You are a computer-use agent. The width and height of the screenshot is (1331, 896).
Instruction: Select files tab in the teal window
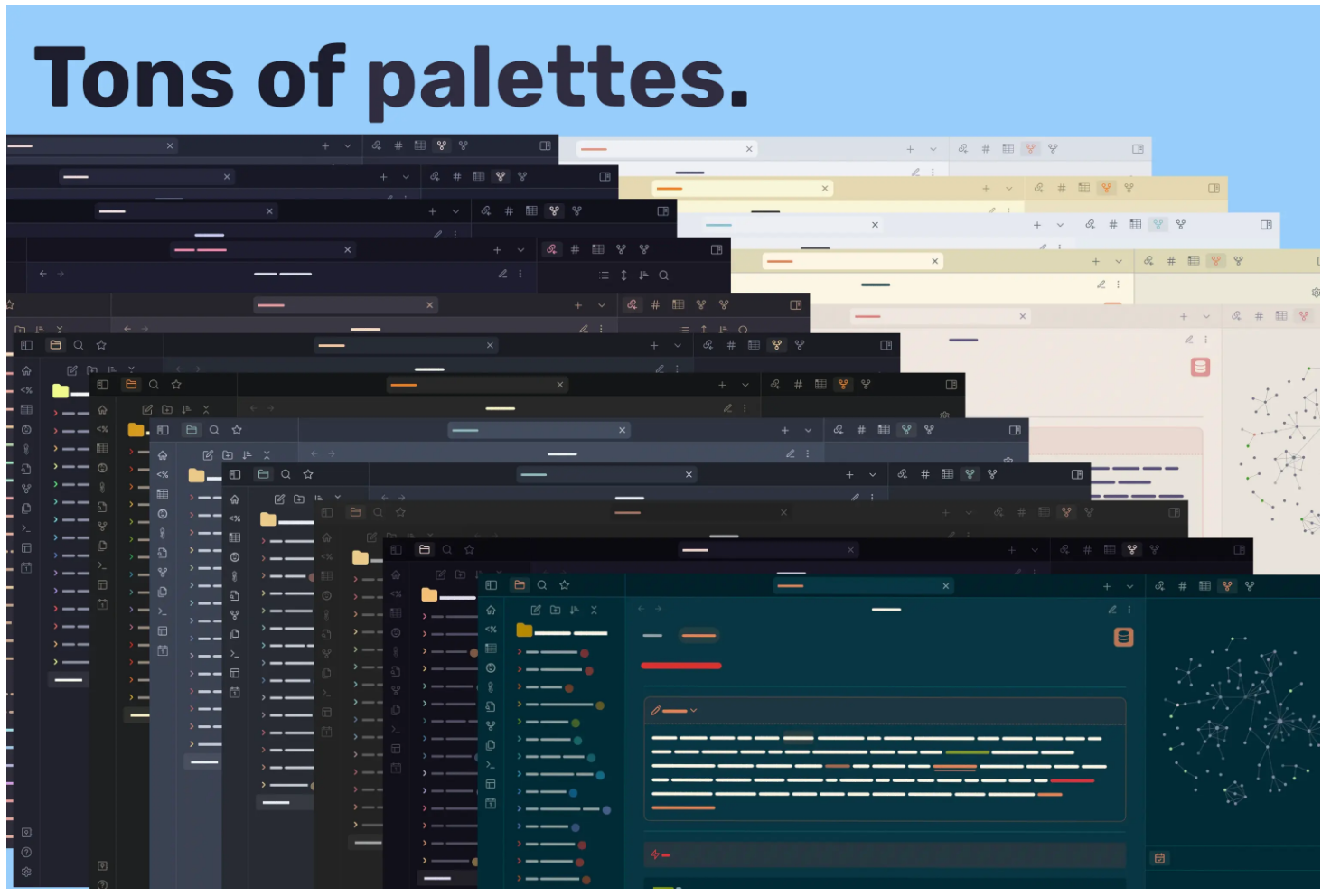[x=520, y=585]
